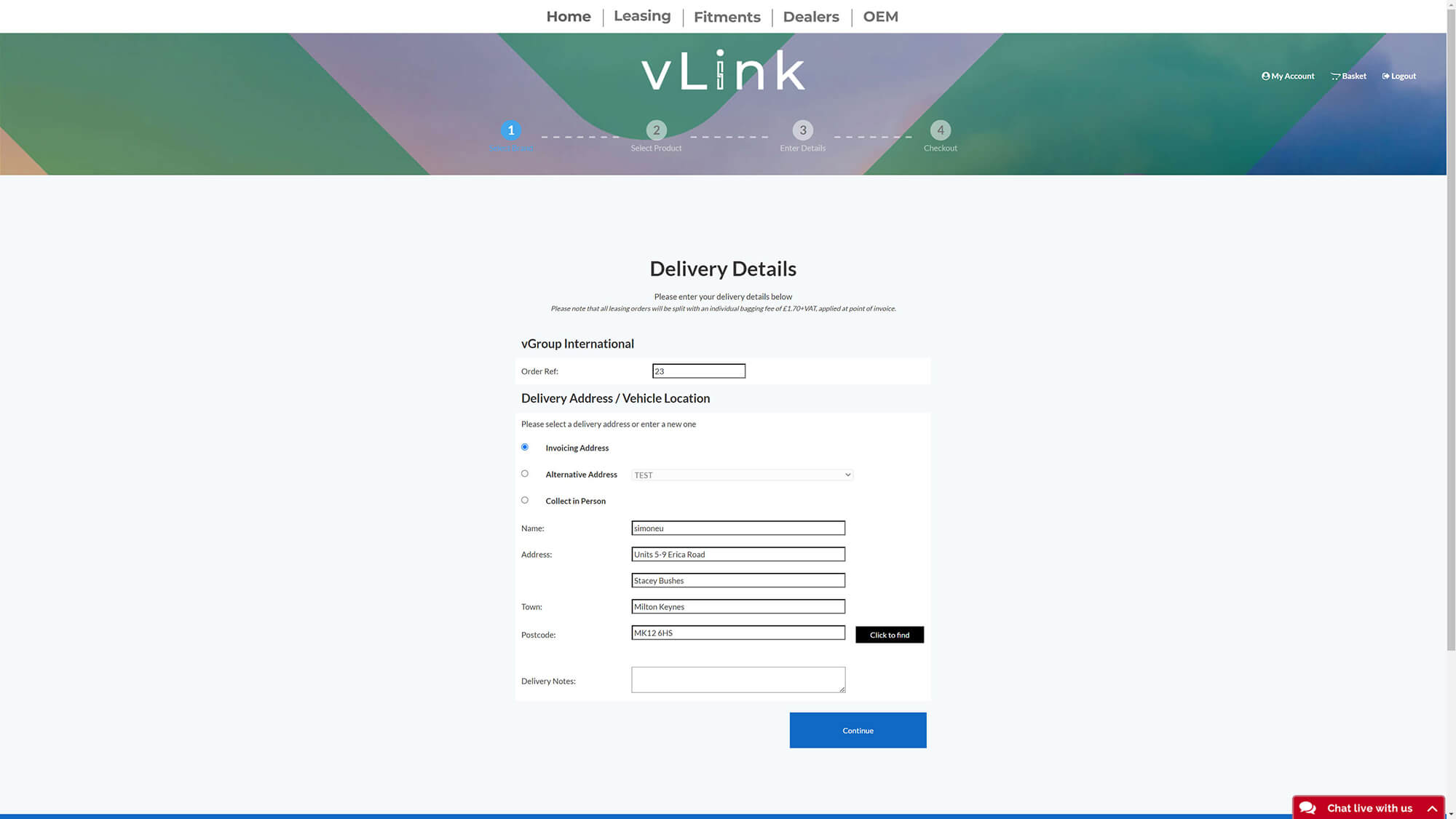
Task: Jump to step 2 Select Product
Action: pyautogui.click(x=656, y=130)
